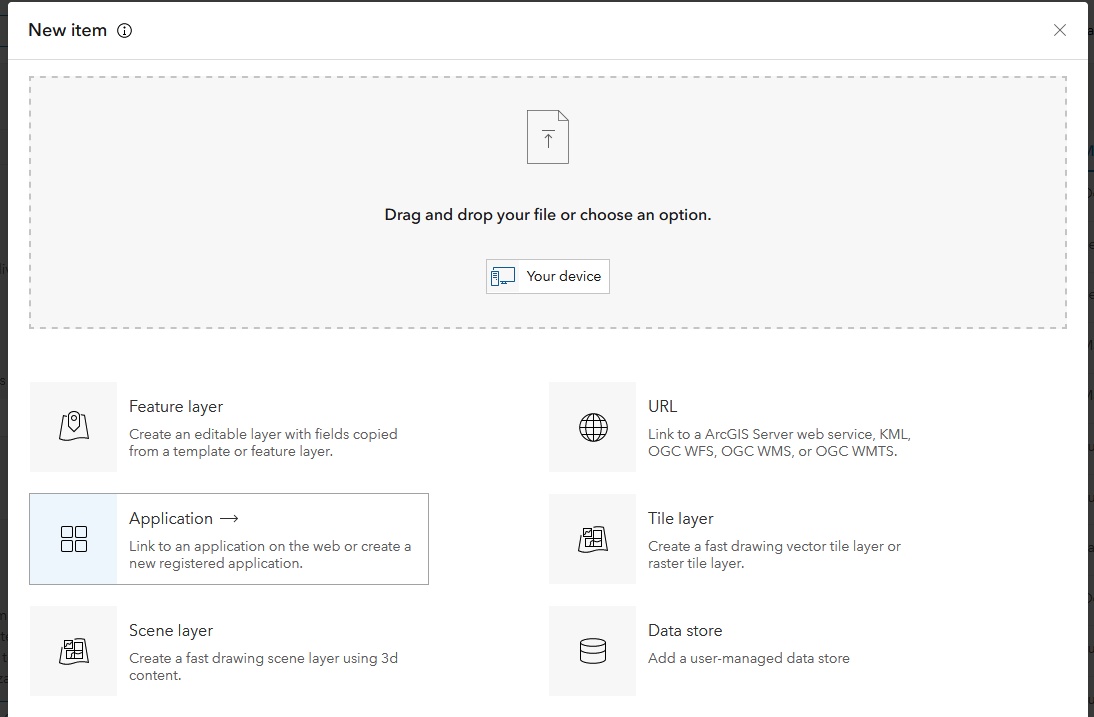
Task: Click inside the drag and drop area
Action: coord(547,200)
